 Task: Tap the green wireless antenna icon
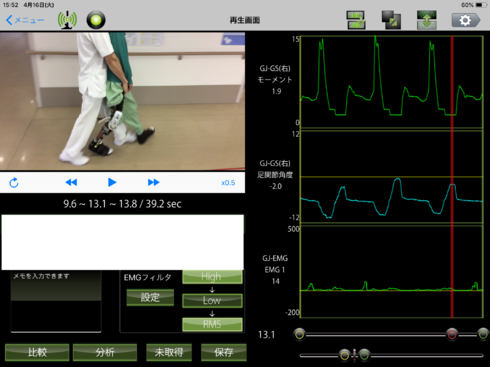coord(67,20)
